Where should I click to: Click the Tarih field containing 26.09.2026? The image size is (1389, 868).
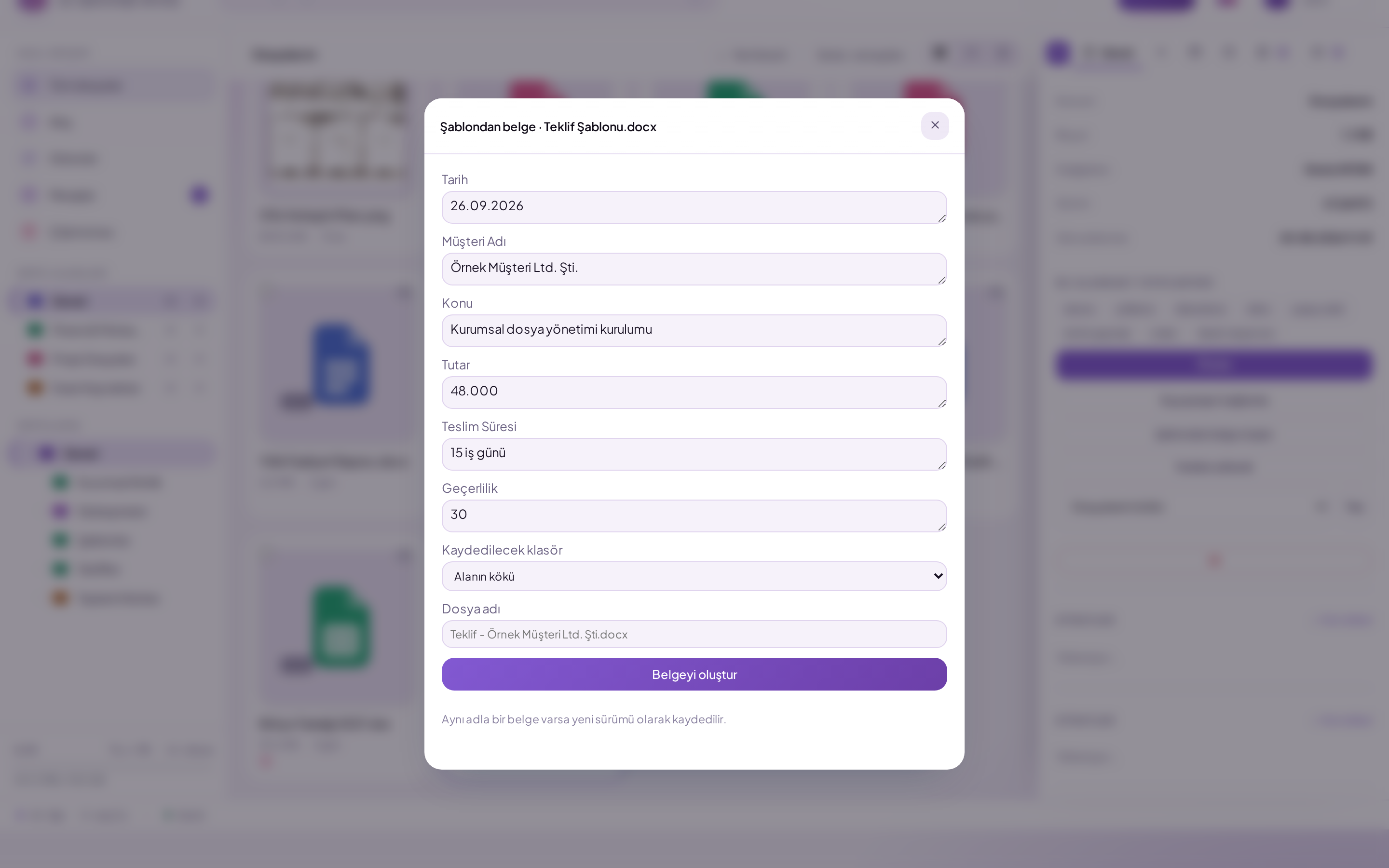[x=694, y=207]
